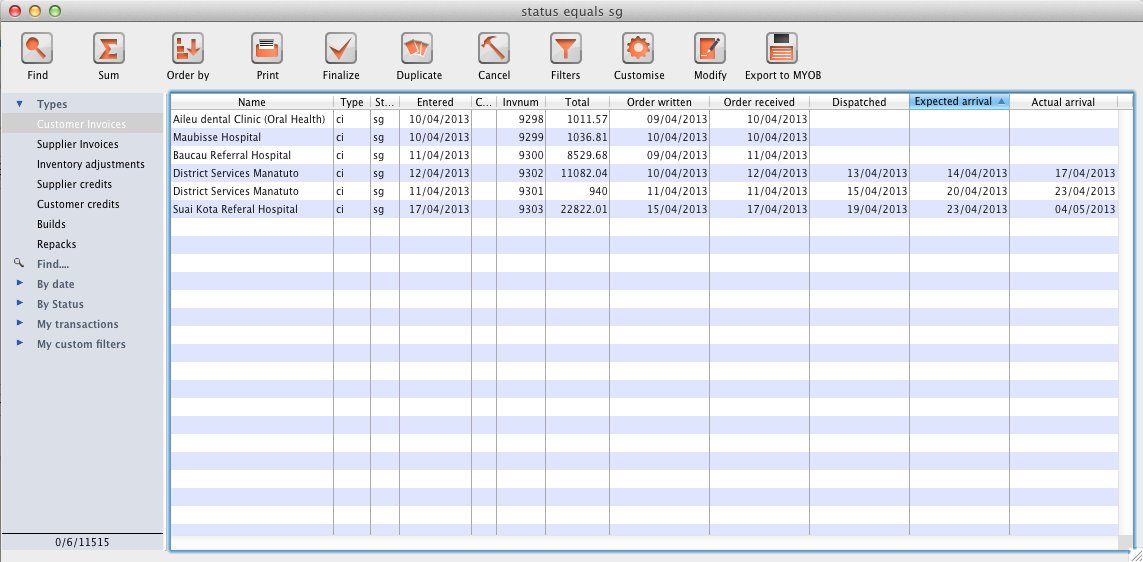The height and width of the screenshot is (562, 1143).
Task: Click the Cancel hammer icon
Action: pos(494,48)
